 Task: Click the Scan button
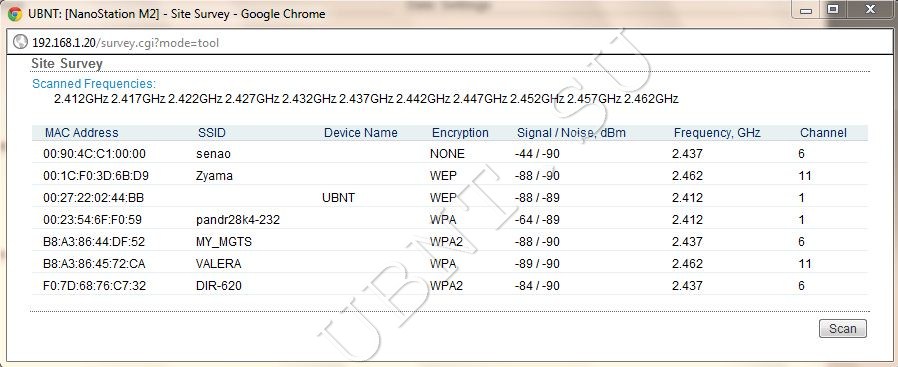click(x=843, y=329)
